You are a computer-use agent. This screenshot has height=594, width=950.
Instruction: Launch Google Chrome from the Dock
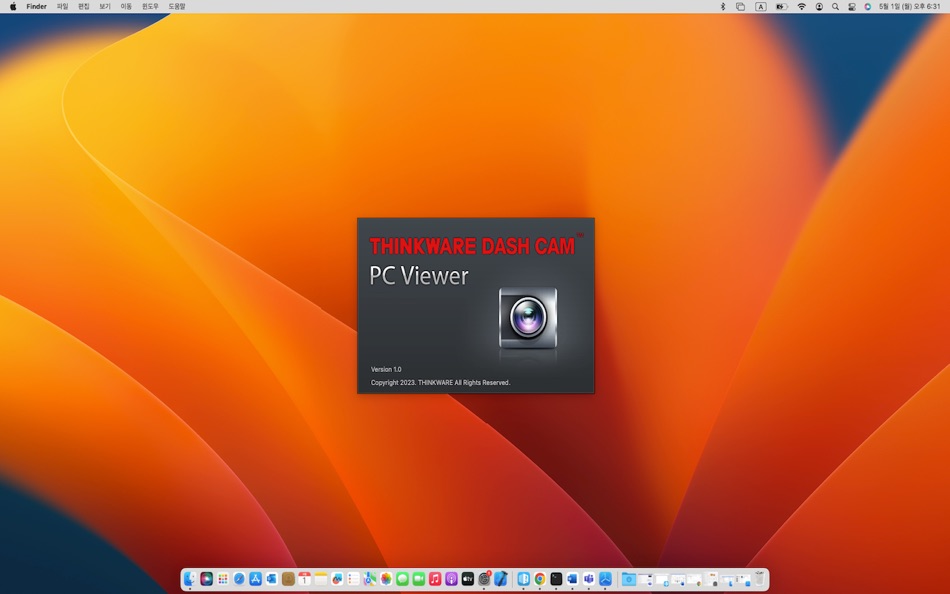pos(540,579)
